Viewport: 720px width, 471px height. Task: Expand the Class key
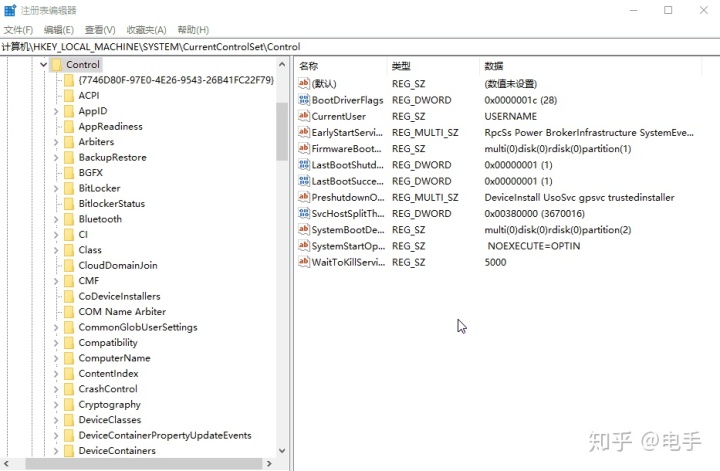click(x=56, y=250)
